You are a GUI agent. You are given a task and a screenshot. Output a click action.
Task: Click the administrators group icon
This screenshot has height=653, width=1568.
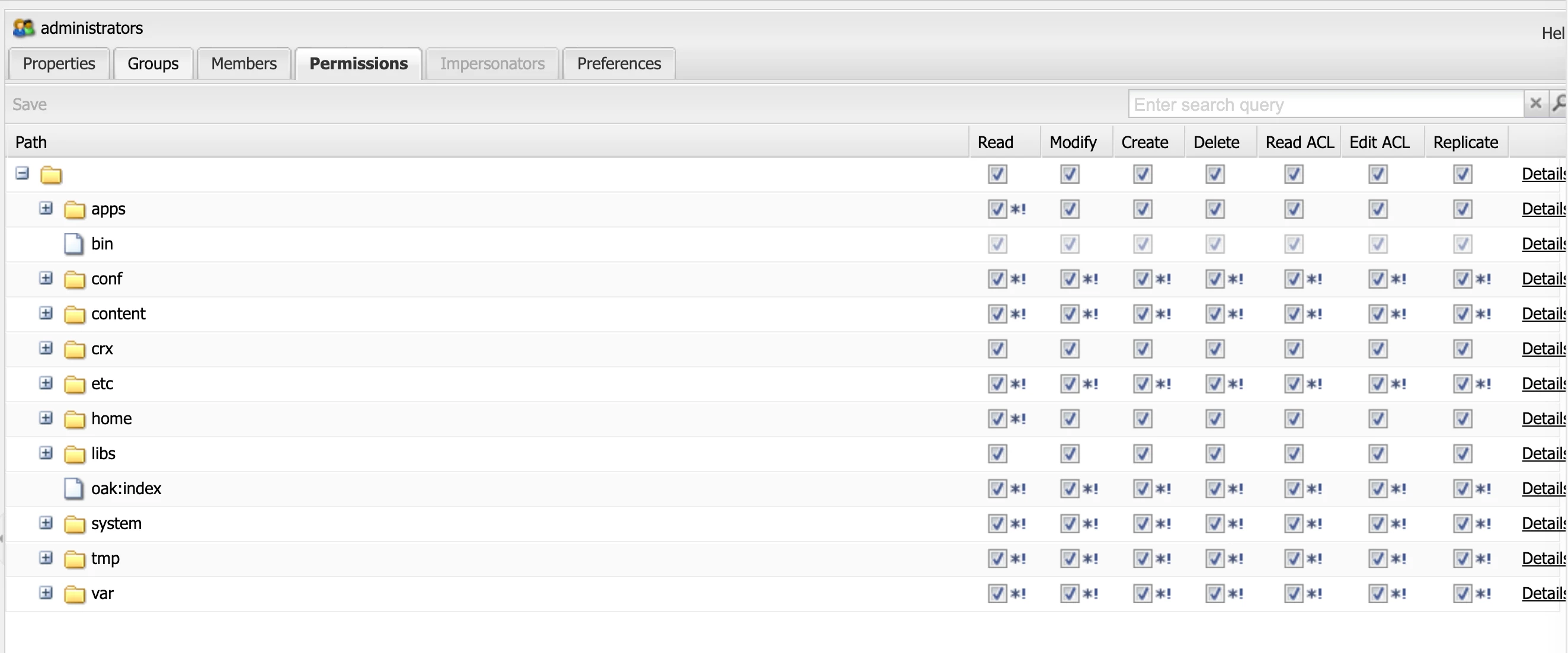[x=23, y=28]
